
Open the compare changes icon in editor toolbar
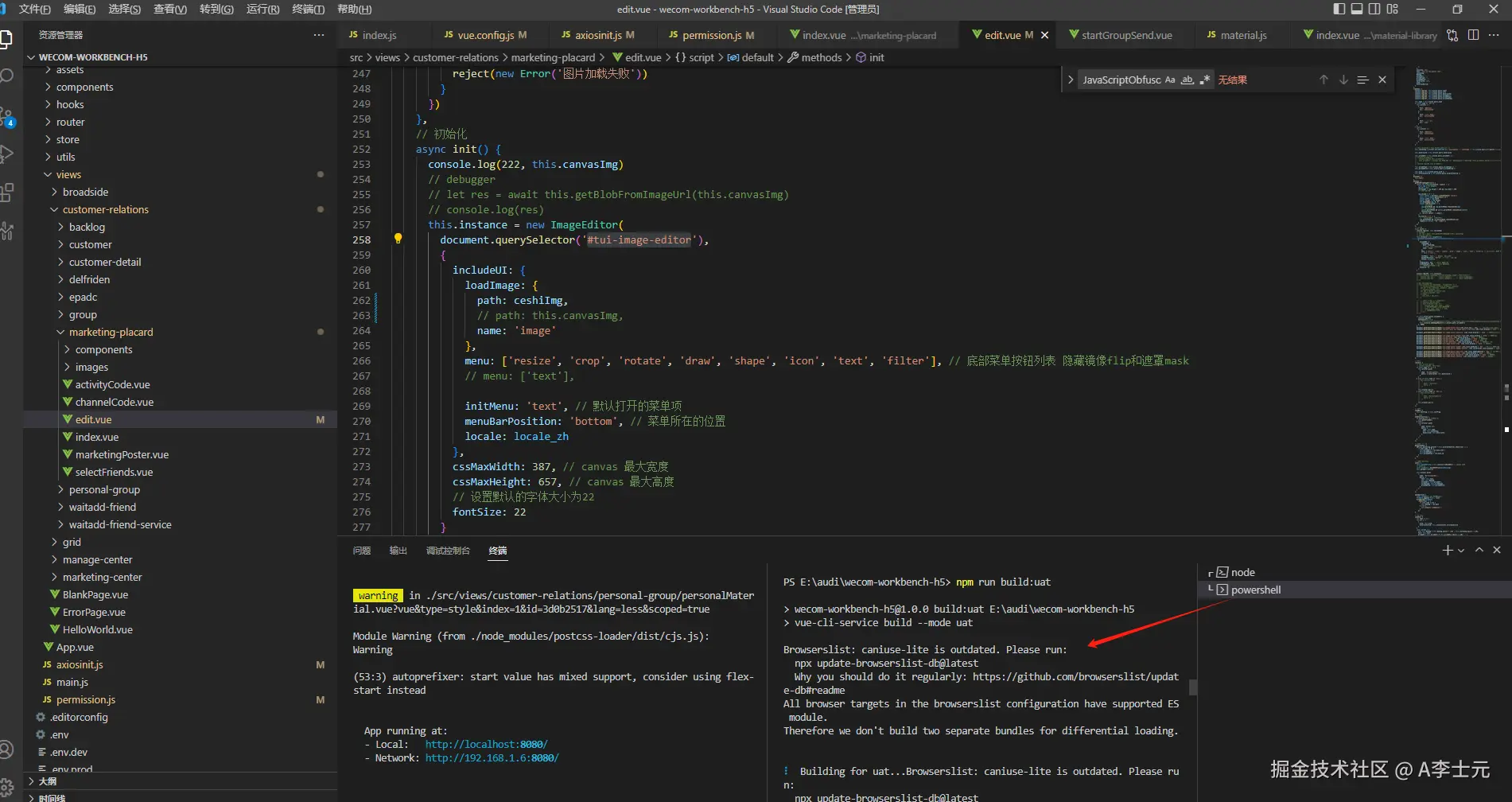click(x=1452, y=35)
